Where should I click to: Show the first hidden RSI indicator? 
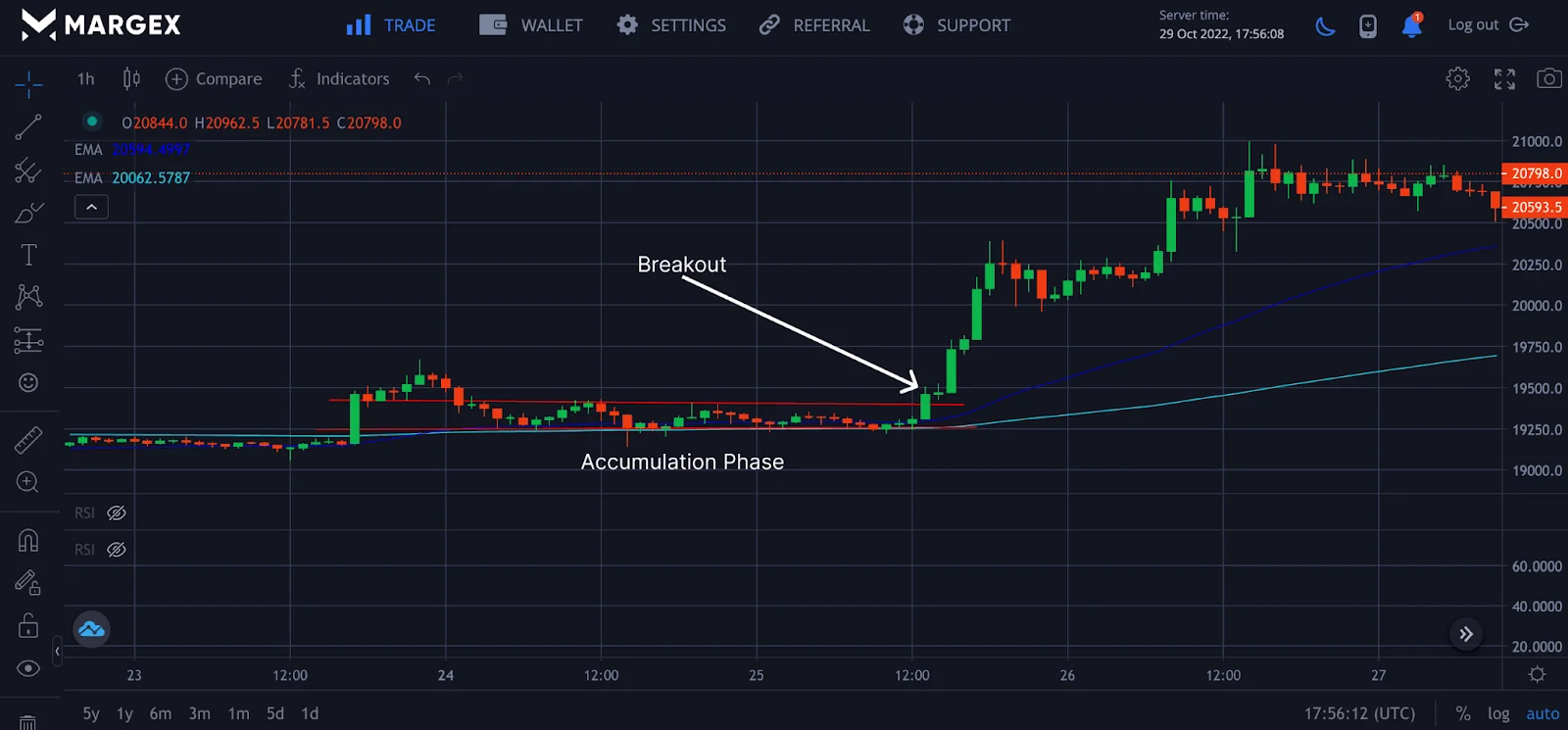pyautogui.click(x=117, y=513)
